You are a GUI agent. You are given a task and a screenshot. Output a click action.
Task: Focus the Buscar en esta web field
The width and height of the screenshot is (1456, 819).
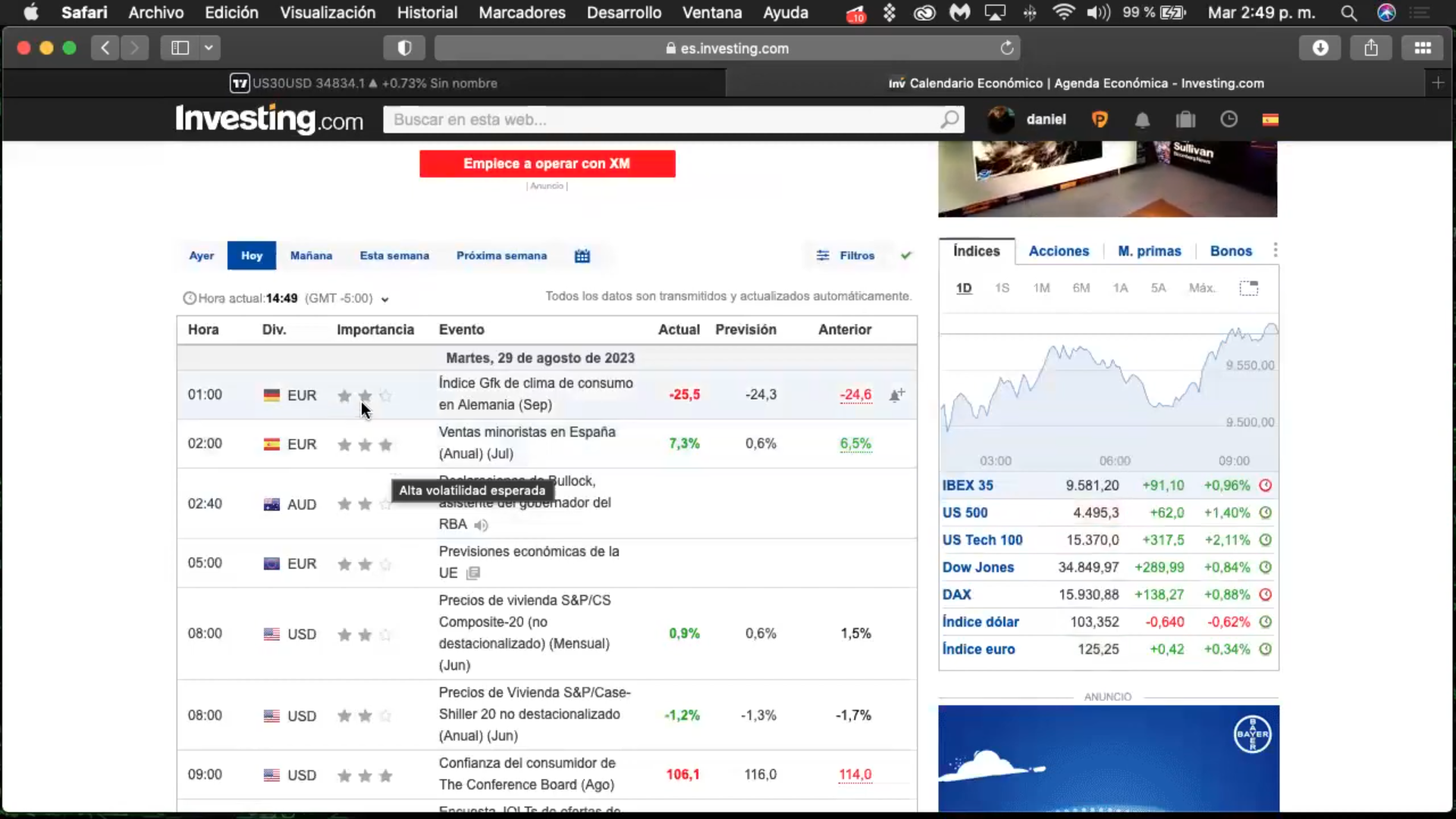pos(660,120)
